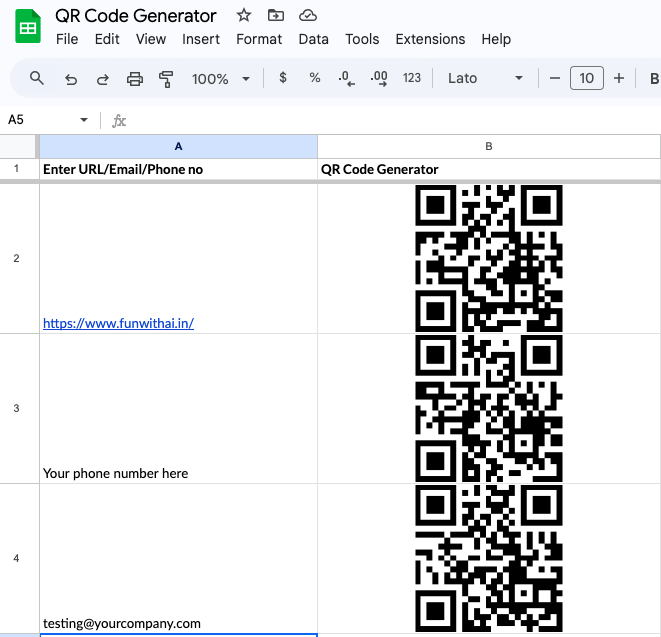Star the QR Code Generator document
Screen dimensions: 661x637
point(244,16)
